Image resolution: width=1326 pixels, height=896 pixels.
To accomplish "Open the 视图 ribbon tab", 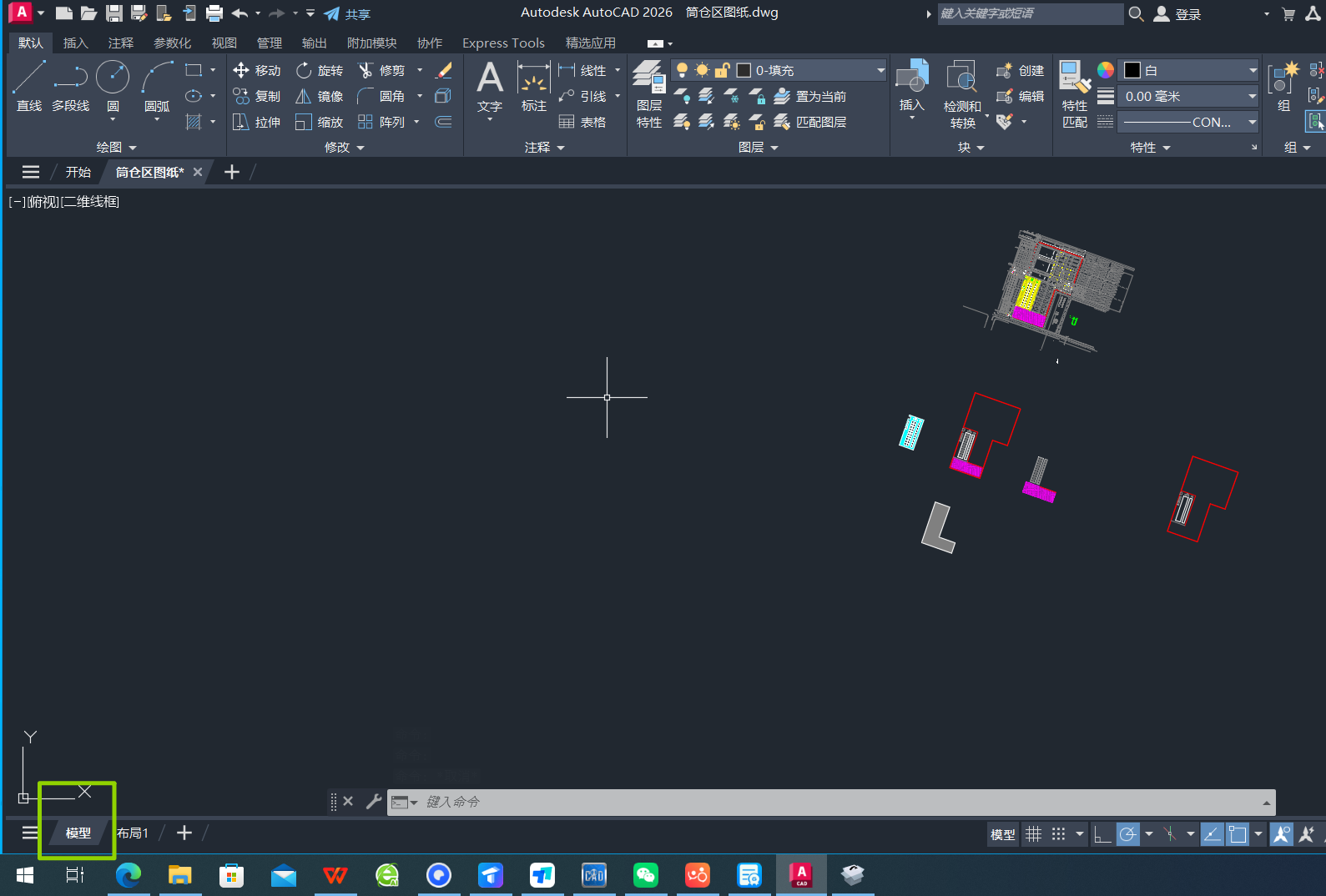I will (224, 43).
